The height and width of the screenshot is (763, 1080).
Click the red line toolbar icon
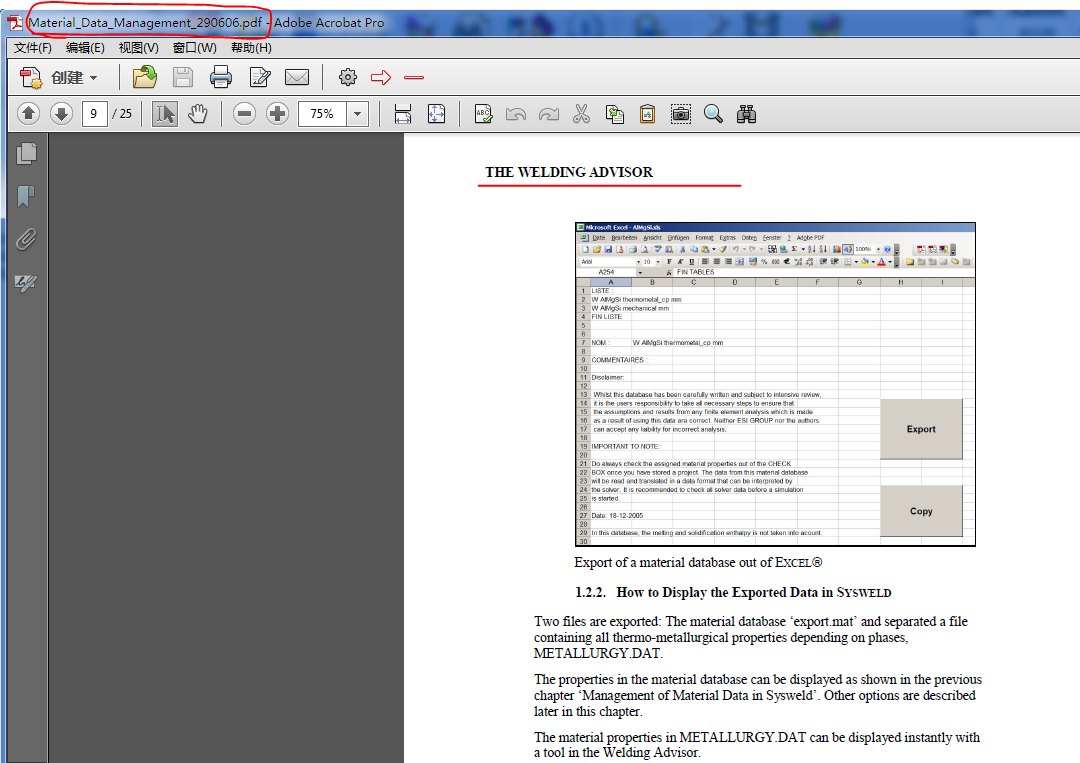[x=414, y=77]
